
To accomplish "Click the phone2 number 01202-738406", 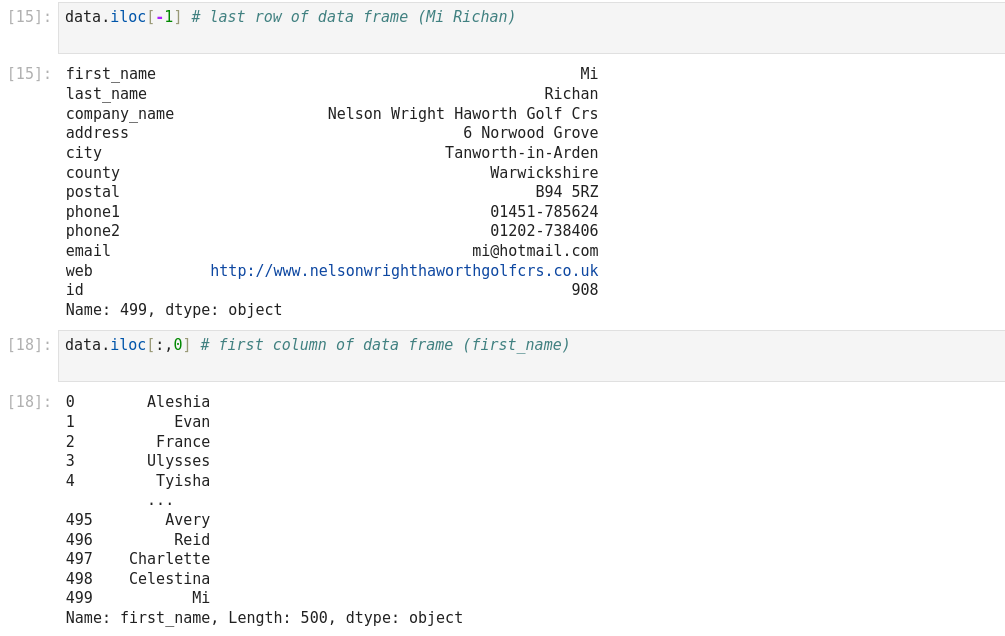I will click(x=544, y=231).
